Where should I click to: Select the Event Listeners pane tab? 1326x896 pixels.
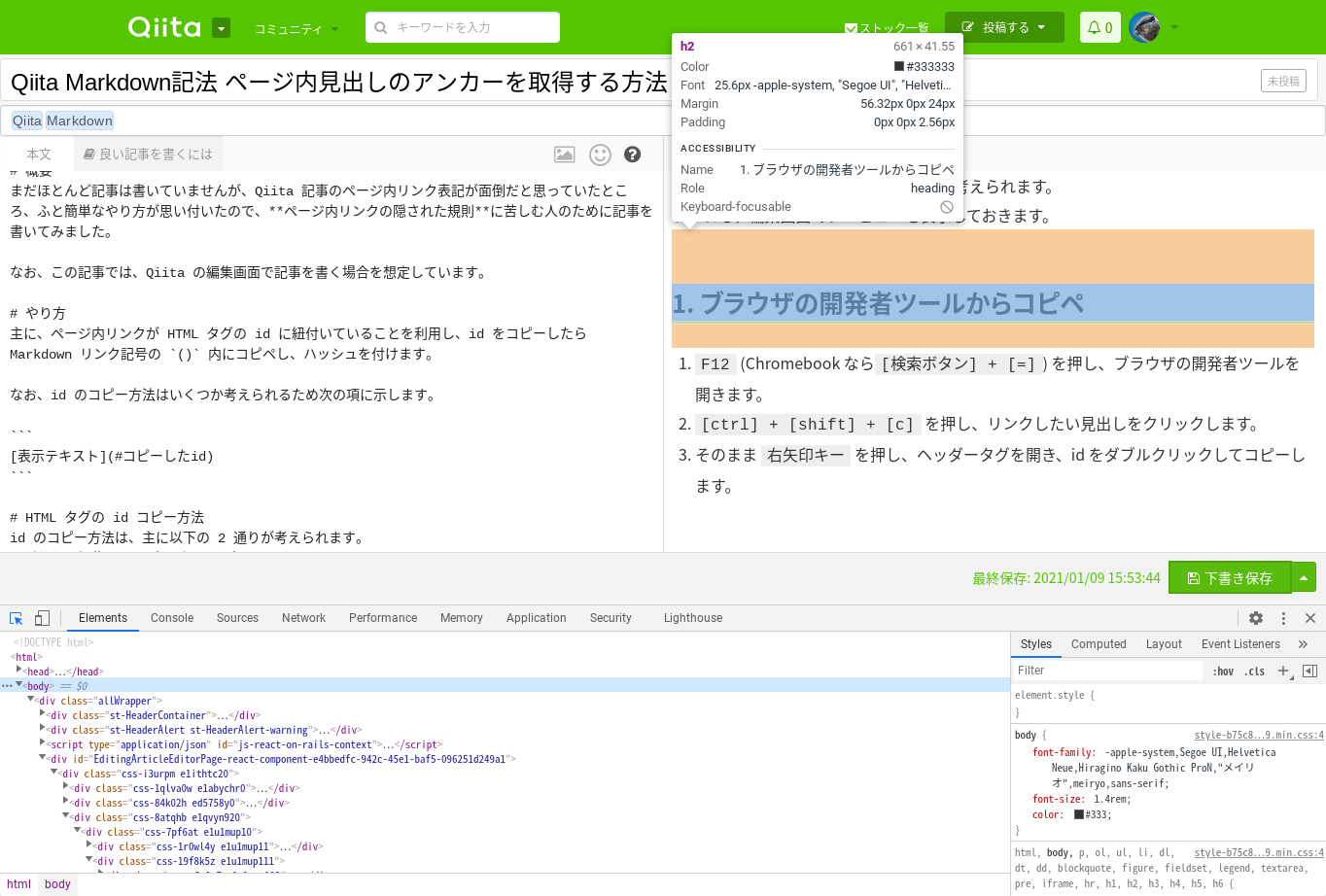1240,644
